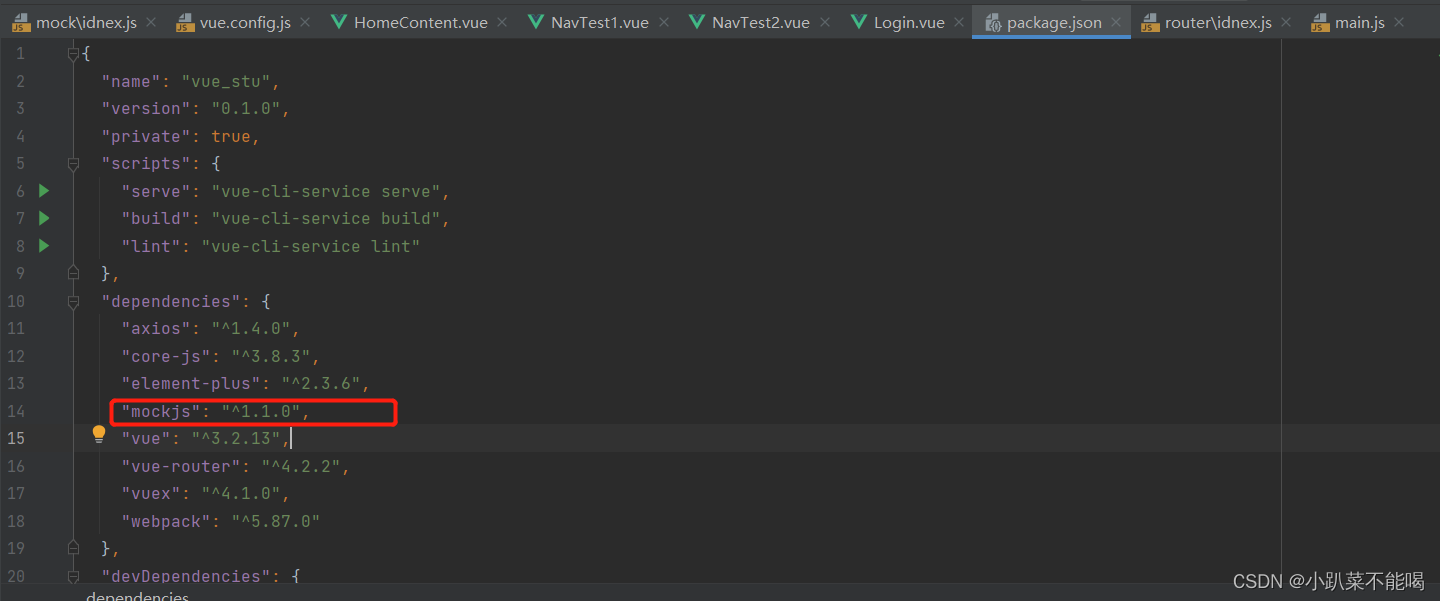Open the lightbulb intention actions icon

point(98,433)
